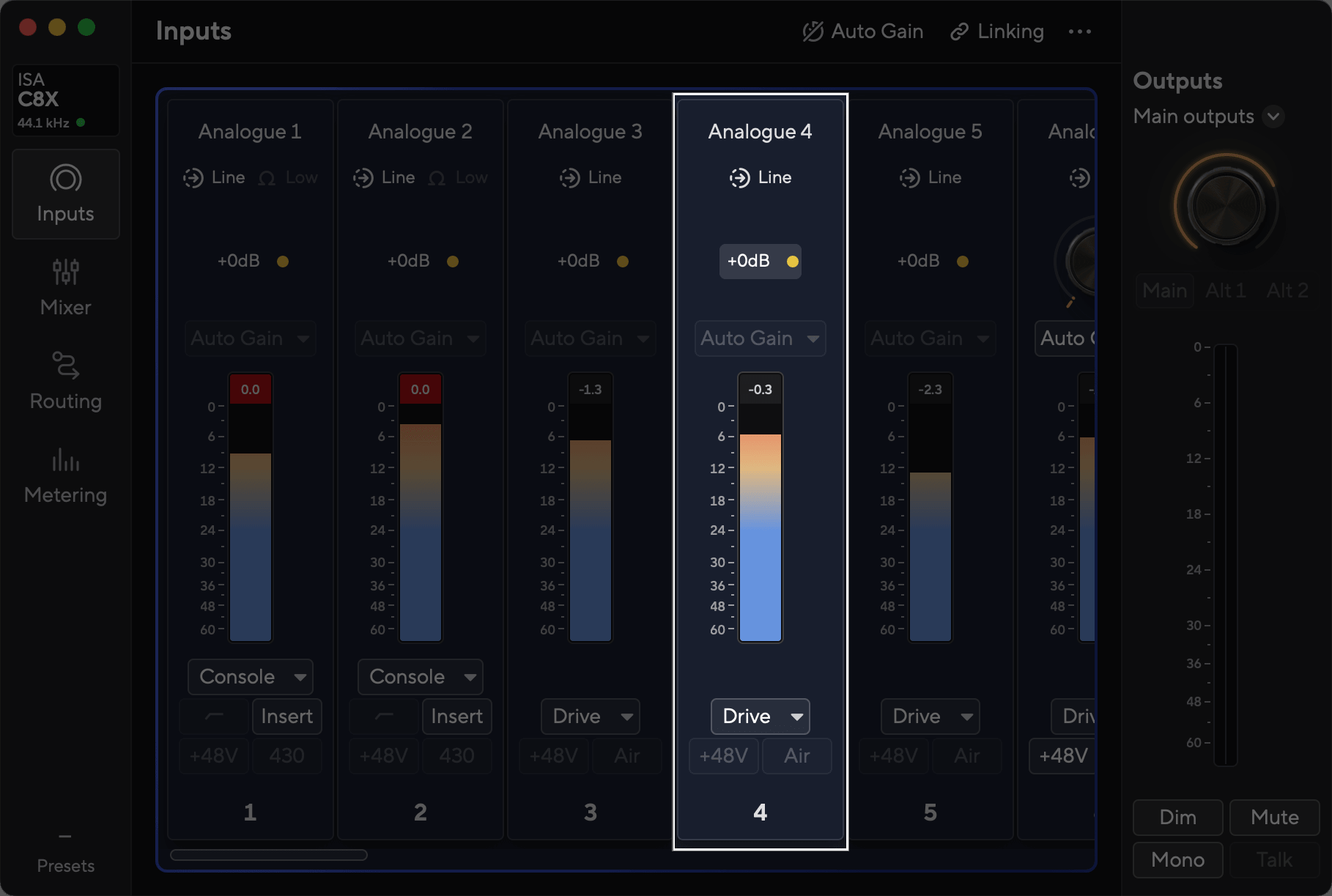1332x896 pixels.
Task: Click Analogue 4 Line input icon
Action: [x=739, y=178]
